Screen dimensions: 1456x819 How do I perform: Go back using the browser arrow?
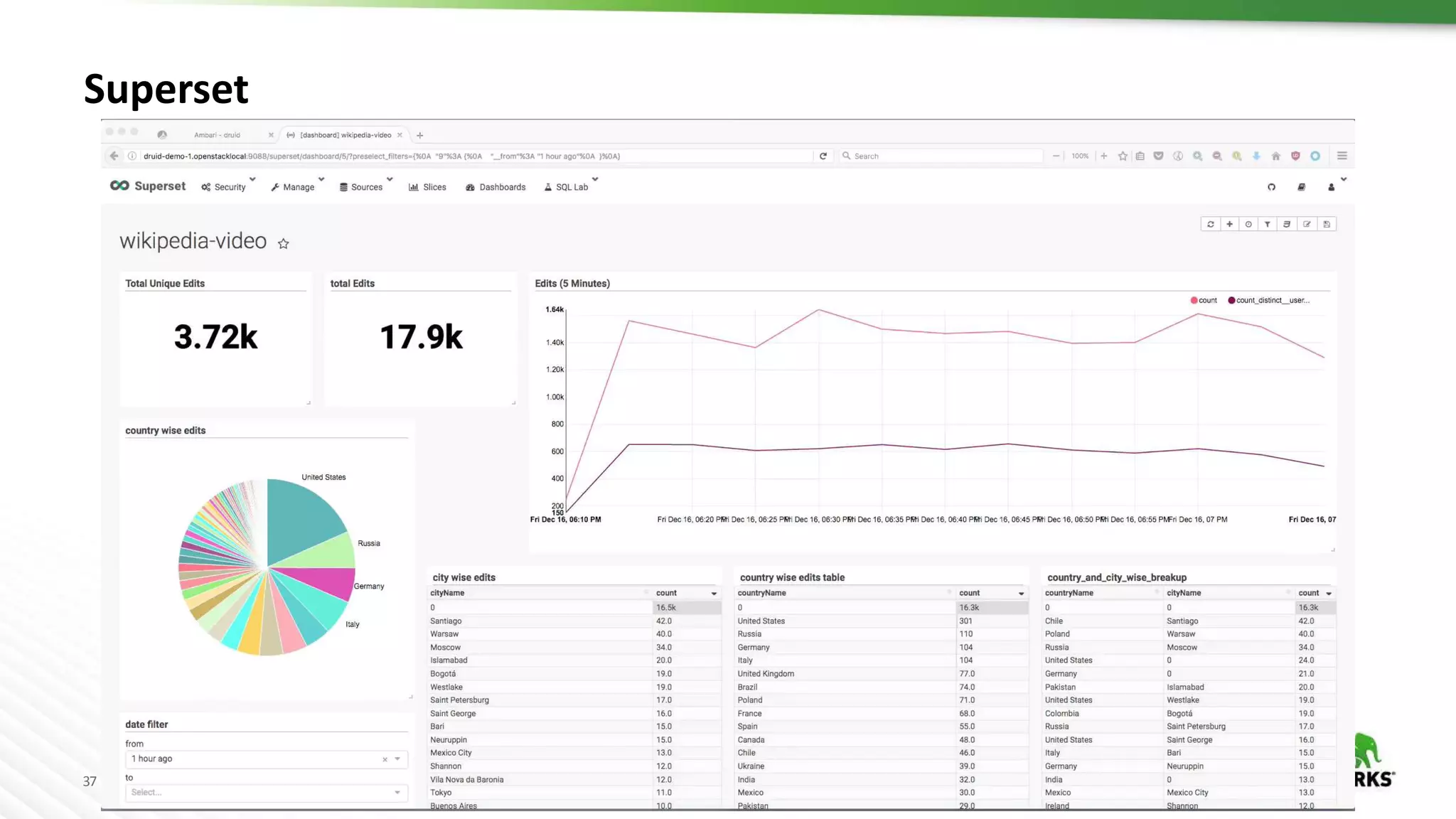coord(114,156)
